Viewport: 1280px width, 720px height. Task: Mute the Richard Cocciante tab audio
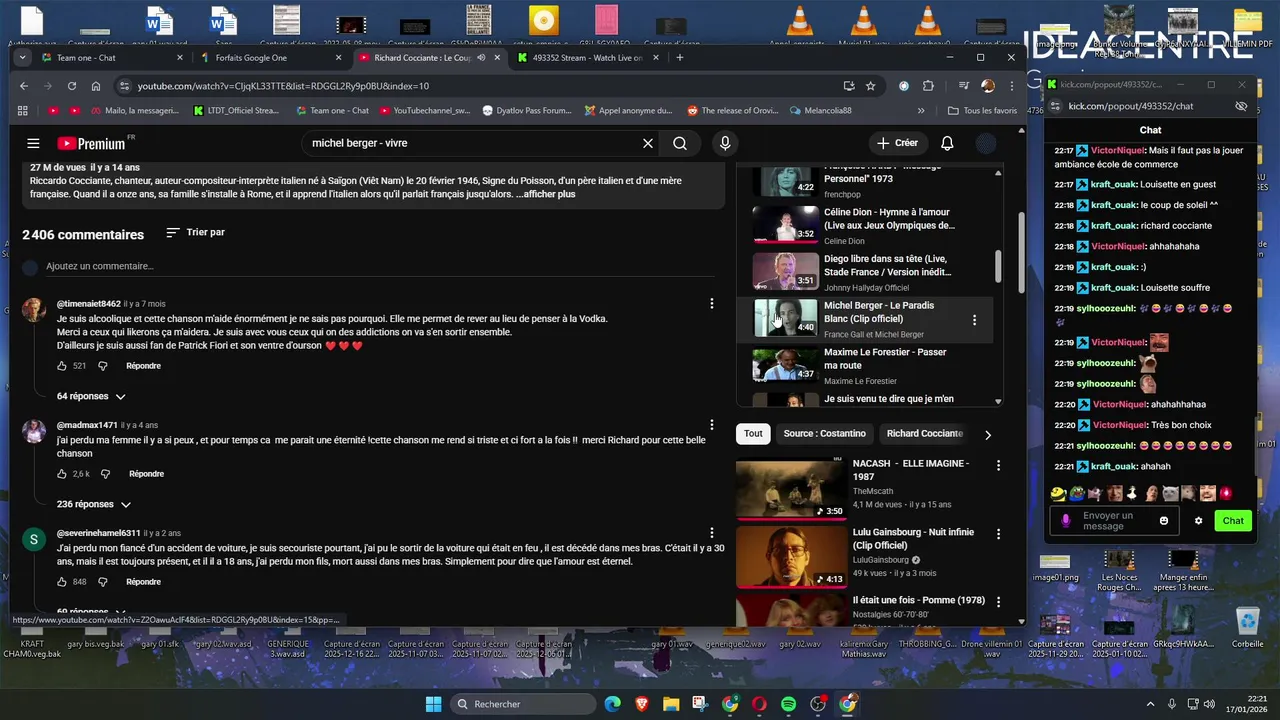tap(481, 58)
